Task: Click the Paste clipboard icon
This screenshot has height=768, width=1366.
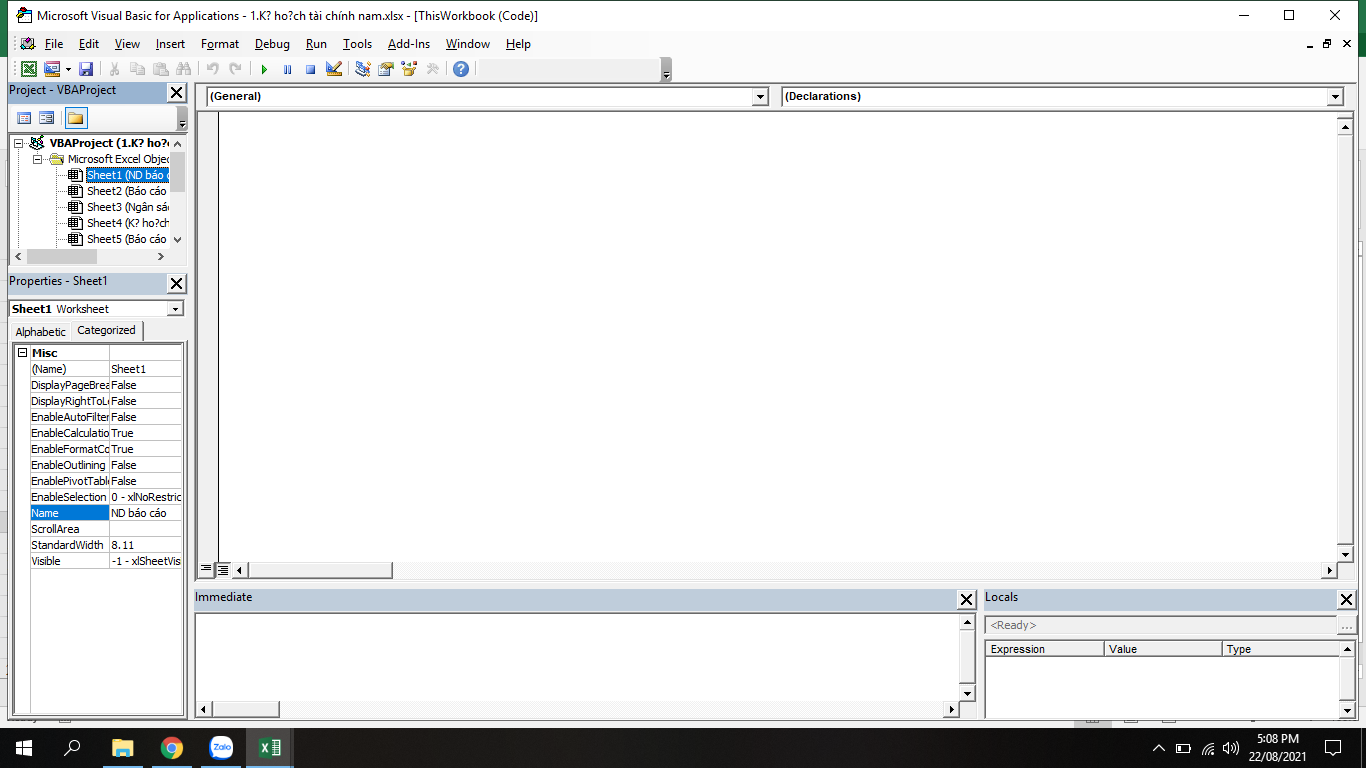Action: tap(160, 69)
